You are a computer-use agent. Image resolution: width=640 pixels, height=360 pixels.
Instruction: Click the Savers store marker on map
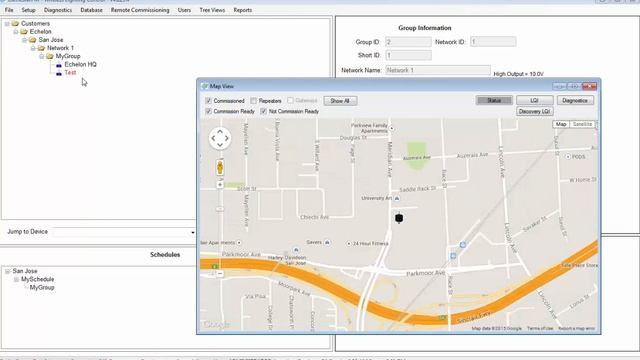(327, 242)
